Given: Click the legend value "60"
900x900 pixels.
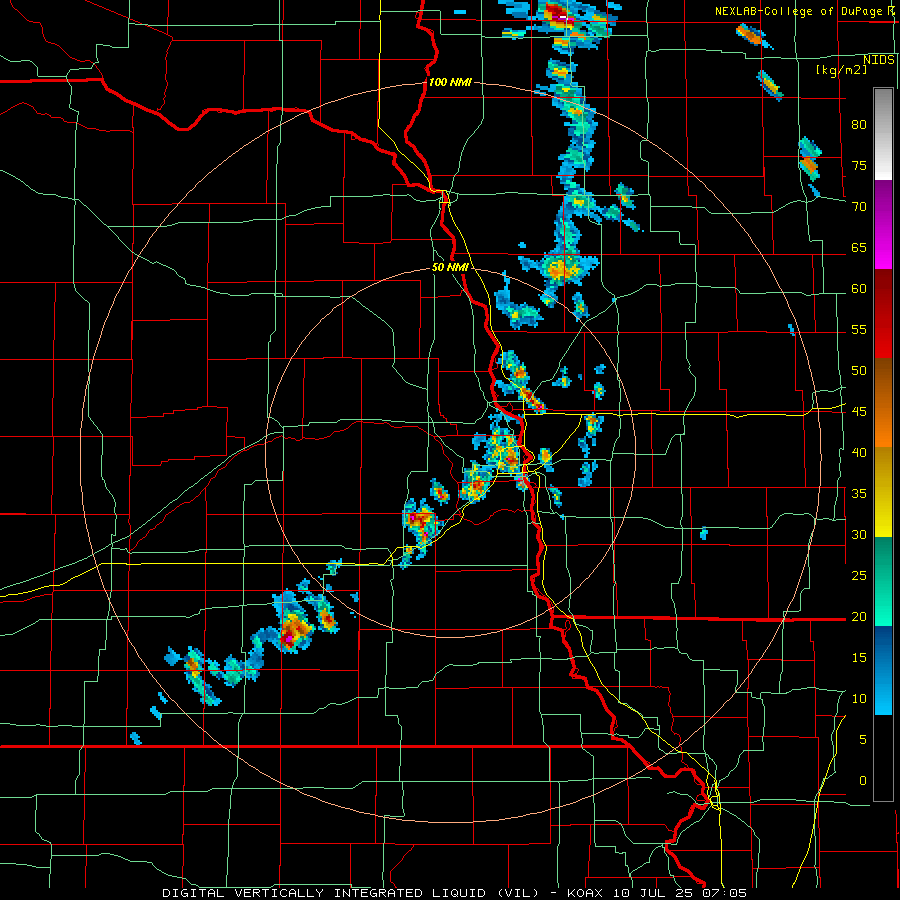Looking at the screenshot, I should click(x=859, y=289).
